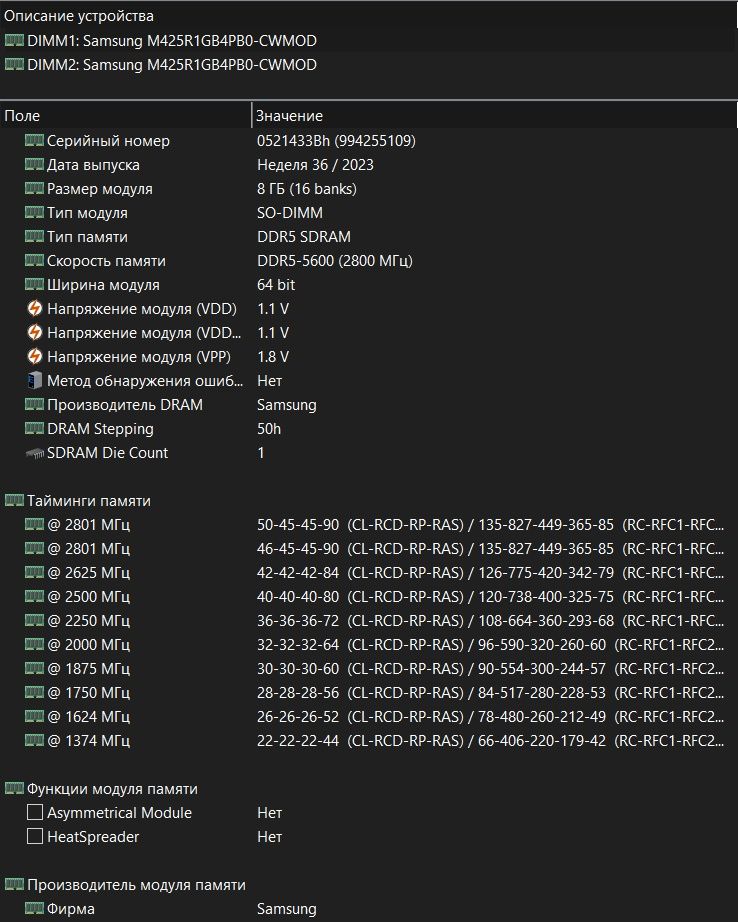Image resolution: width=738 pixels, height=922 pixels.
Task: Click icon of 2500 МГц timing row
Action: click(34, 596)
